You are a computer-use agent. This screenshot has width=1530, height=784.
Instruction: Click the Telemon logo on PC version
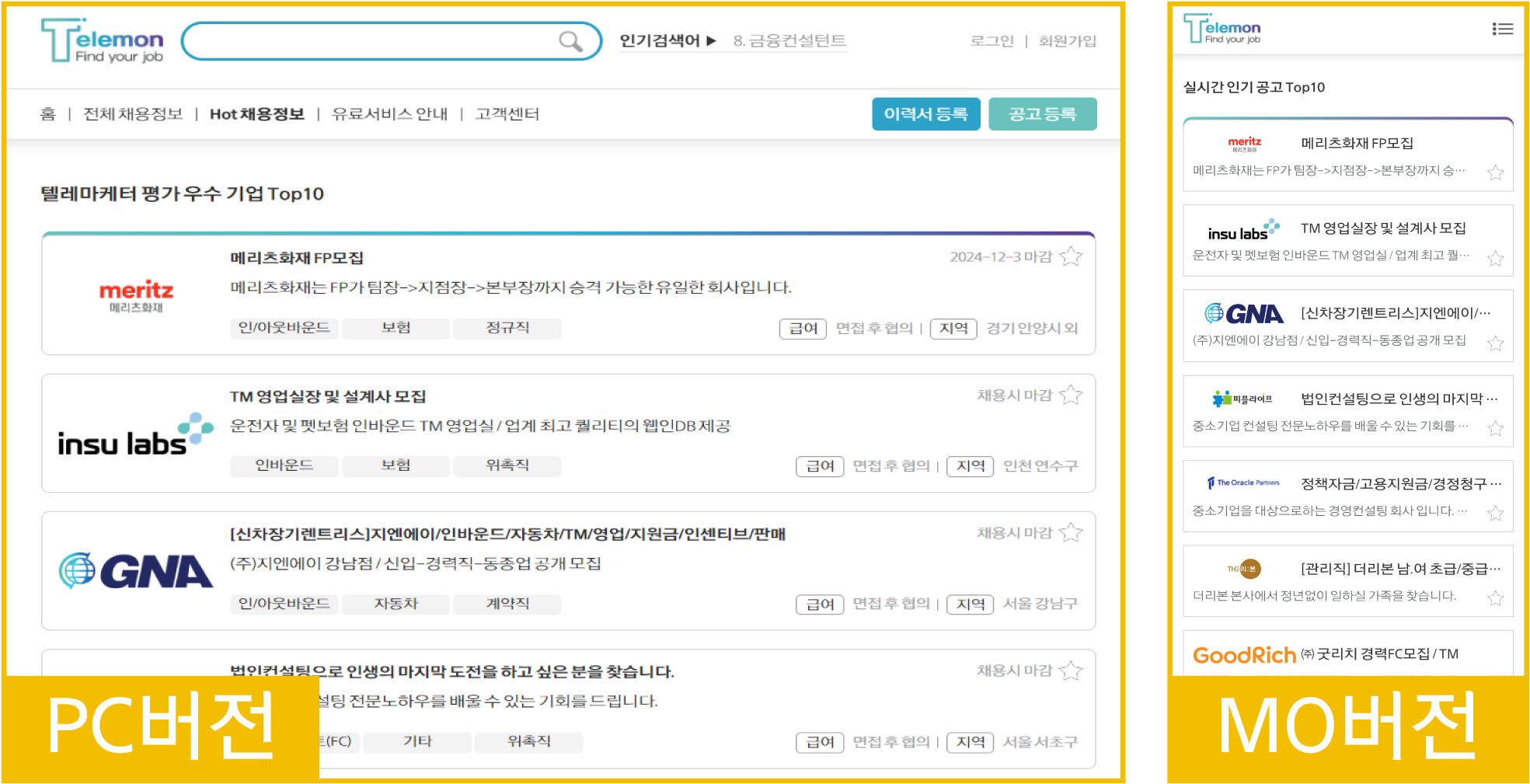click(x=101, y=43)
